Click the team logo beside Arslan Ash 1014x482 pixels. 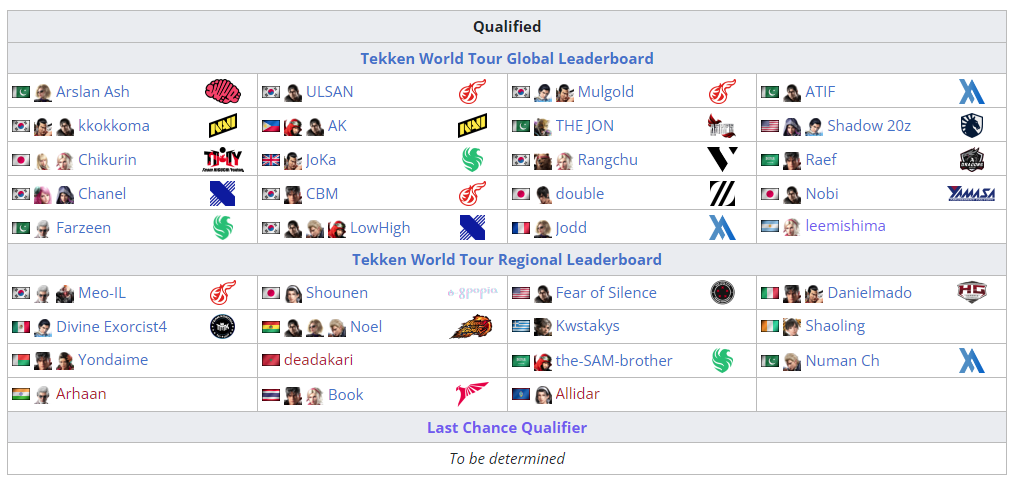(222, 92)
